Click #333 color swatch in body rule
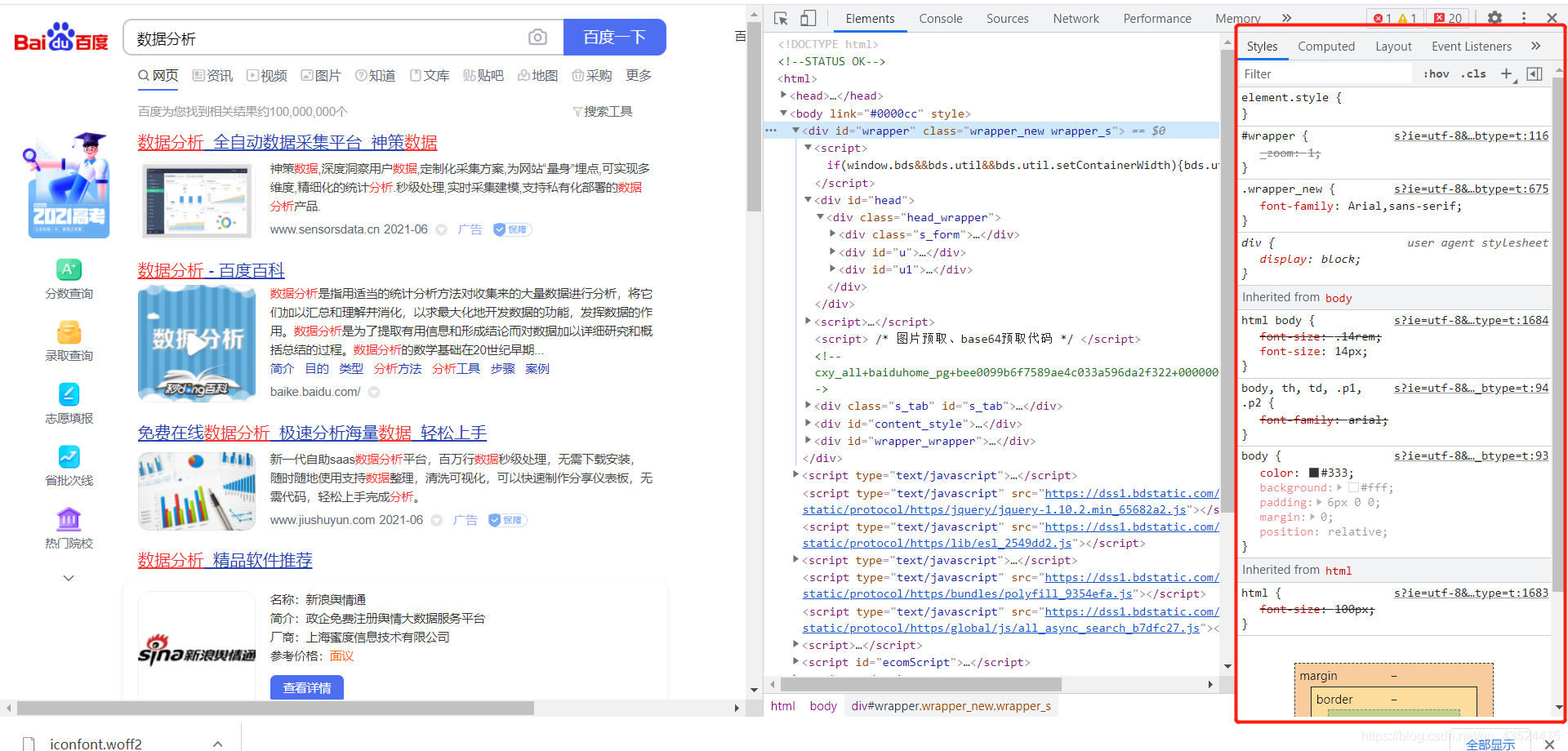Image resolution: width=1568 pixels, height=751 pixels. point(1314,473)
